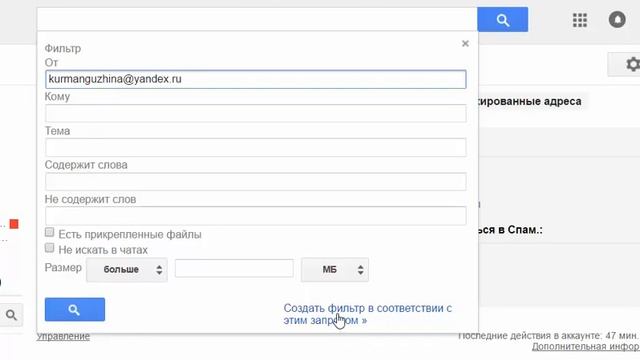Click the blue search button in the top bar
This screenshot has height=360, width=640.
[502, 19]
